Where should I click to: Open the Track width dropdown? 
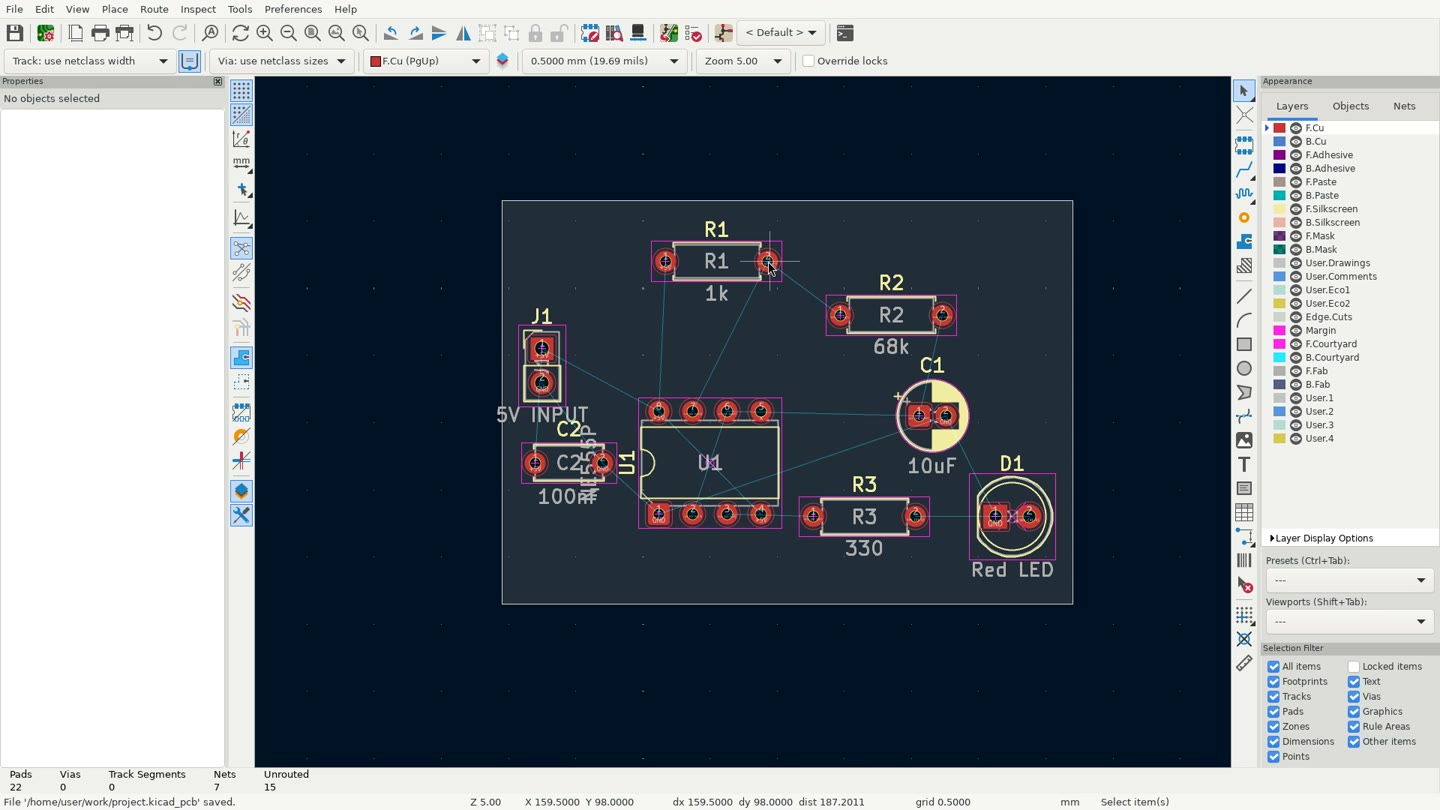point(88,61)
